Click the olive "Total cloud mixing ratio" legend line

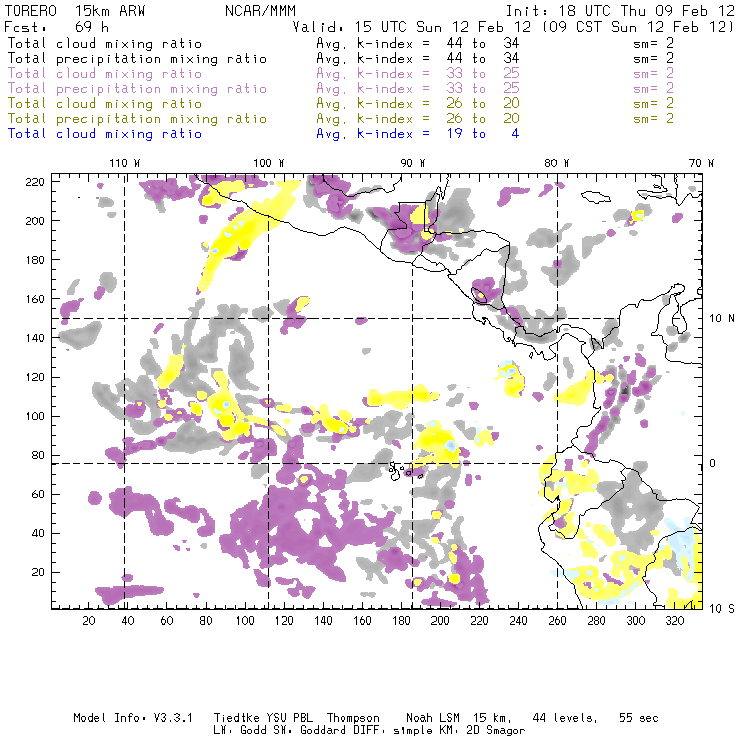[x=105, y=104]
